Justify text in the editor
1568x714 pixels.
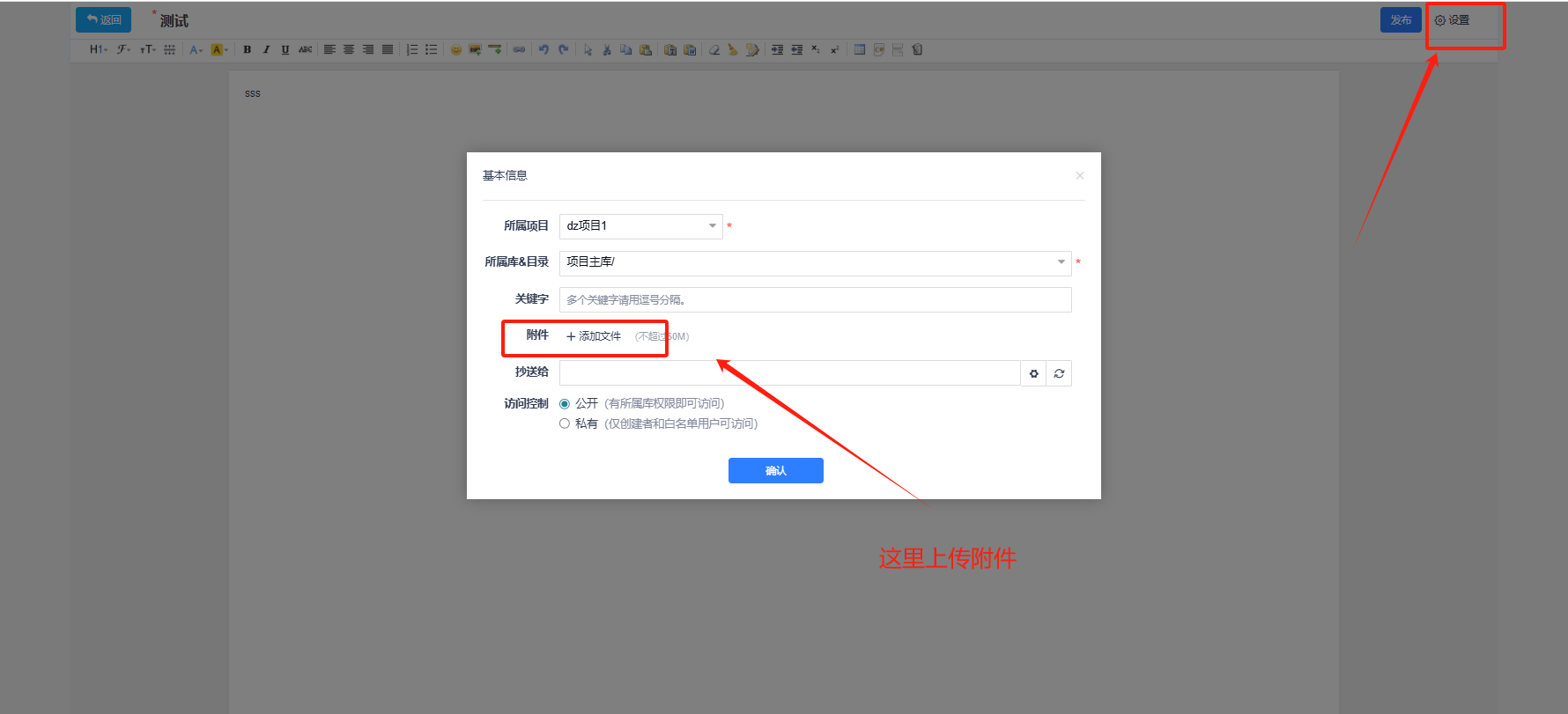pyautogui.click(x=388, y=50)
